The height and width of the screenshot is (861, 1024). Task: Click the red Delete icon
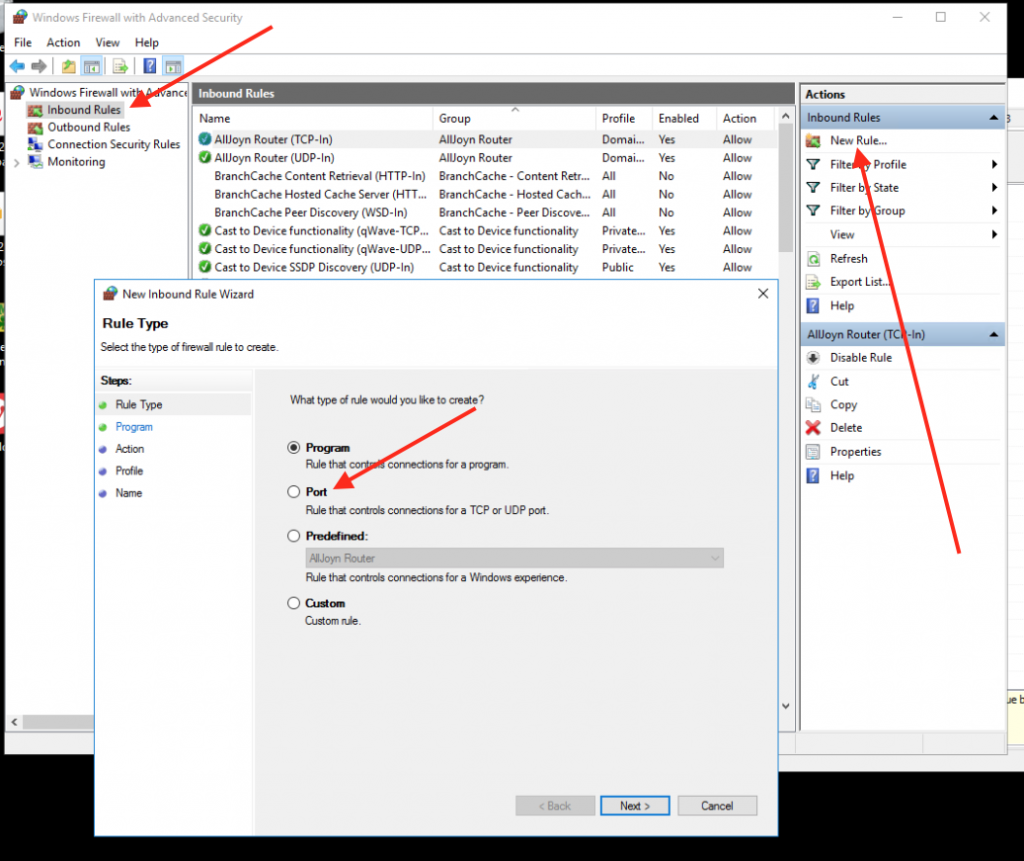point(813,428)
